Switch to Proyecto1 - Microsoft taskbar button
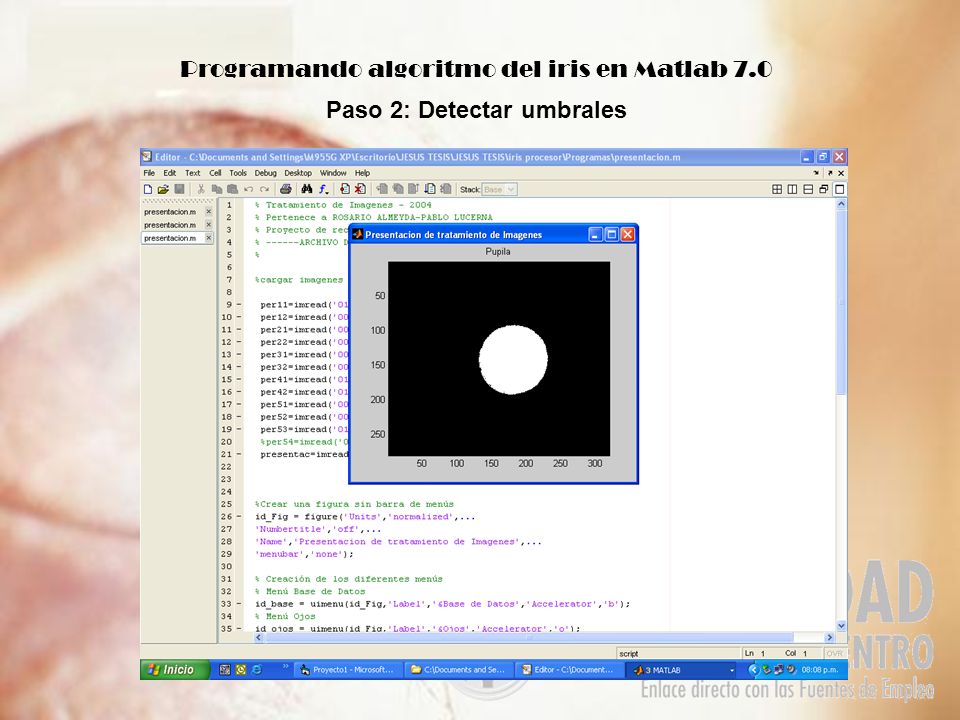This screenshot has width=960, height=720. click(348, 670)
